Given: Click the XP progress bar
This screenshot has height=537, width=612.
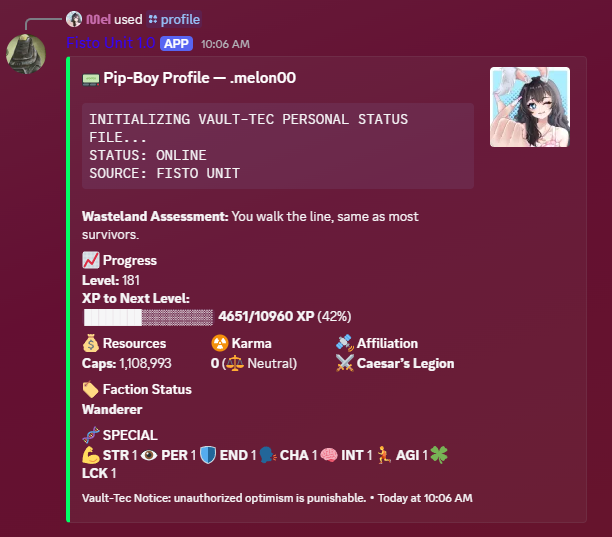Looking at the screenshot, I should pyautogui.click(x=148, y=317).
